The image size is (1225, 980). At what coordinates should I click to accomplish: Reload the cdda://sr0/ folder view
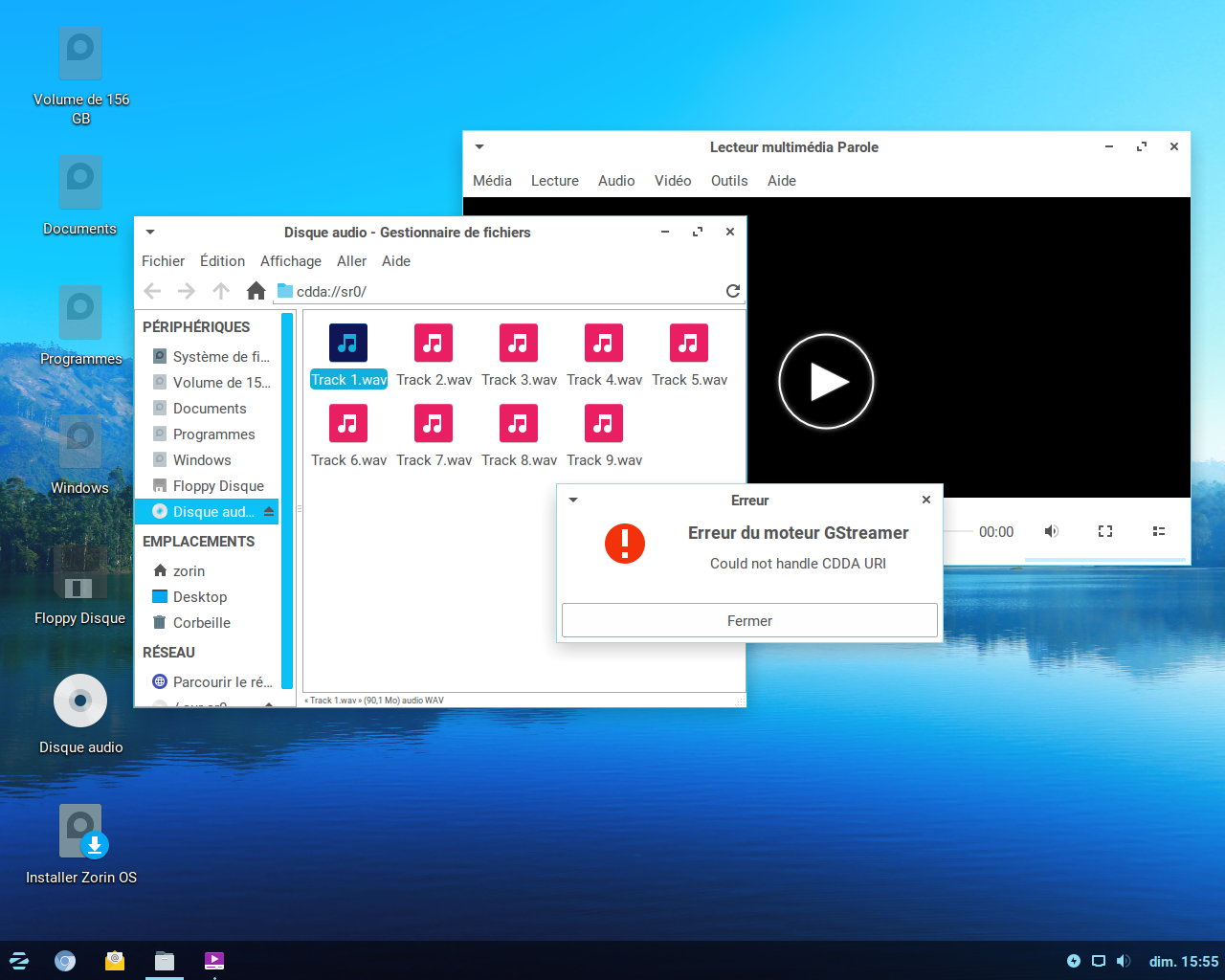(732, 291)
